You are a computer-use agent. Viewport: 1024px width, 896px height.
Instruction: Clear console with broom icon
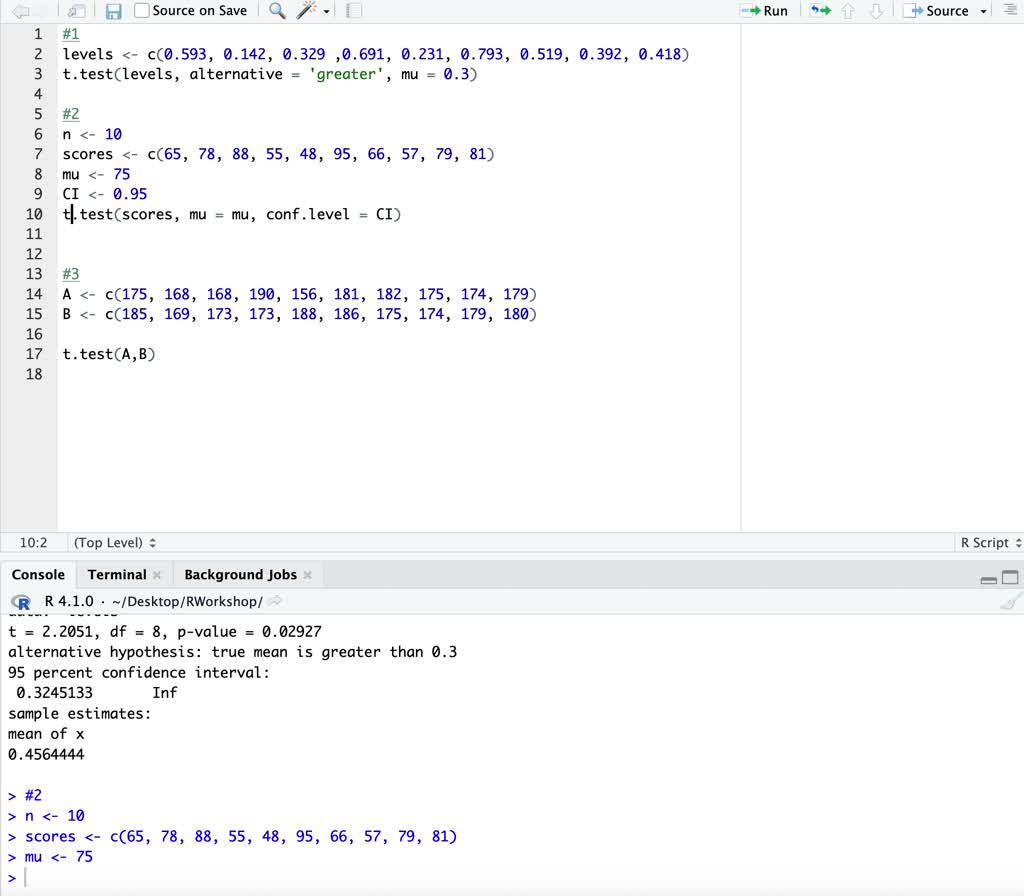point(1010,601)
